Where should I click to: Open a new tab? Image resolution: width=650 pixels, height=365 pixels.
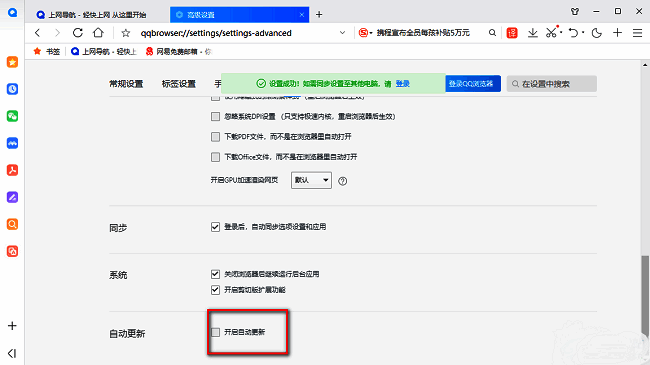tap(319, 15)
